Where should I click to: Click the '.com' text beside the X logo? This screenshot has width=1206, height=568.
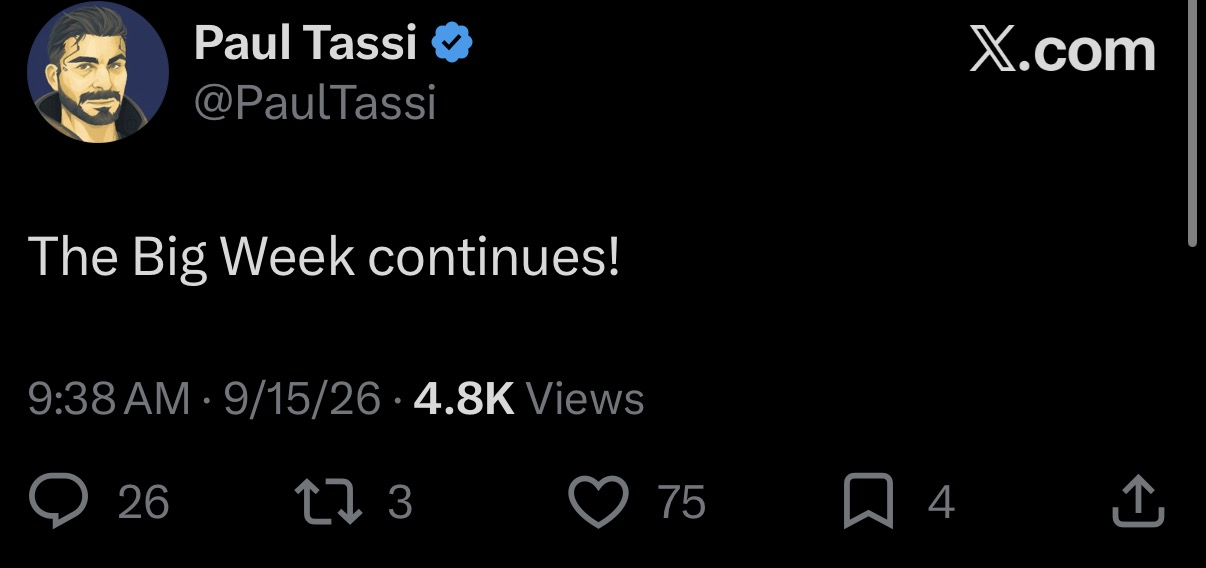tap(1088, 51)
